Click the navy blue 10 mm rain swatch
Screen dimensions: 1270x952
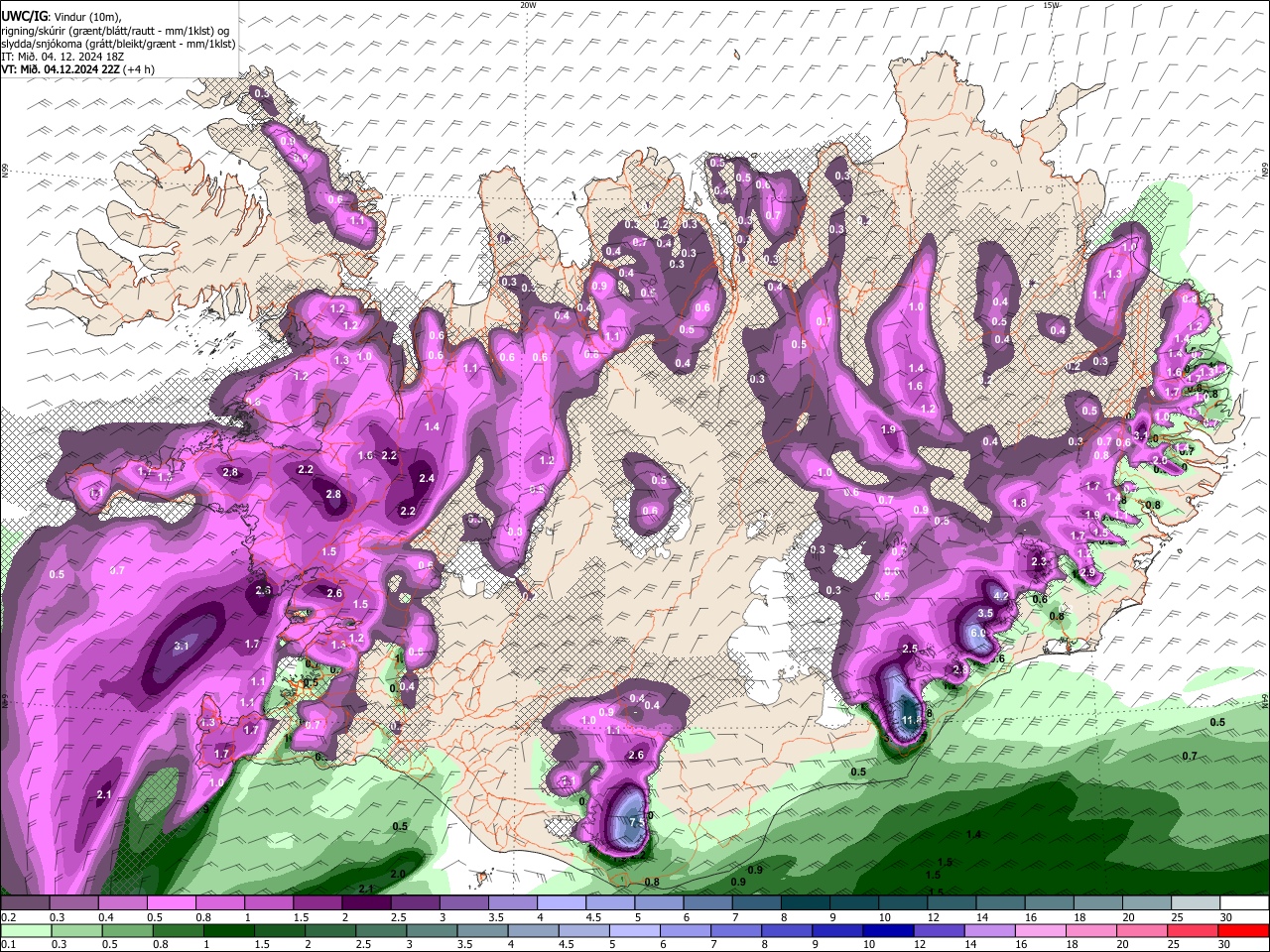click(x=888, y=931)
